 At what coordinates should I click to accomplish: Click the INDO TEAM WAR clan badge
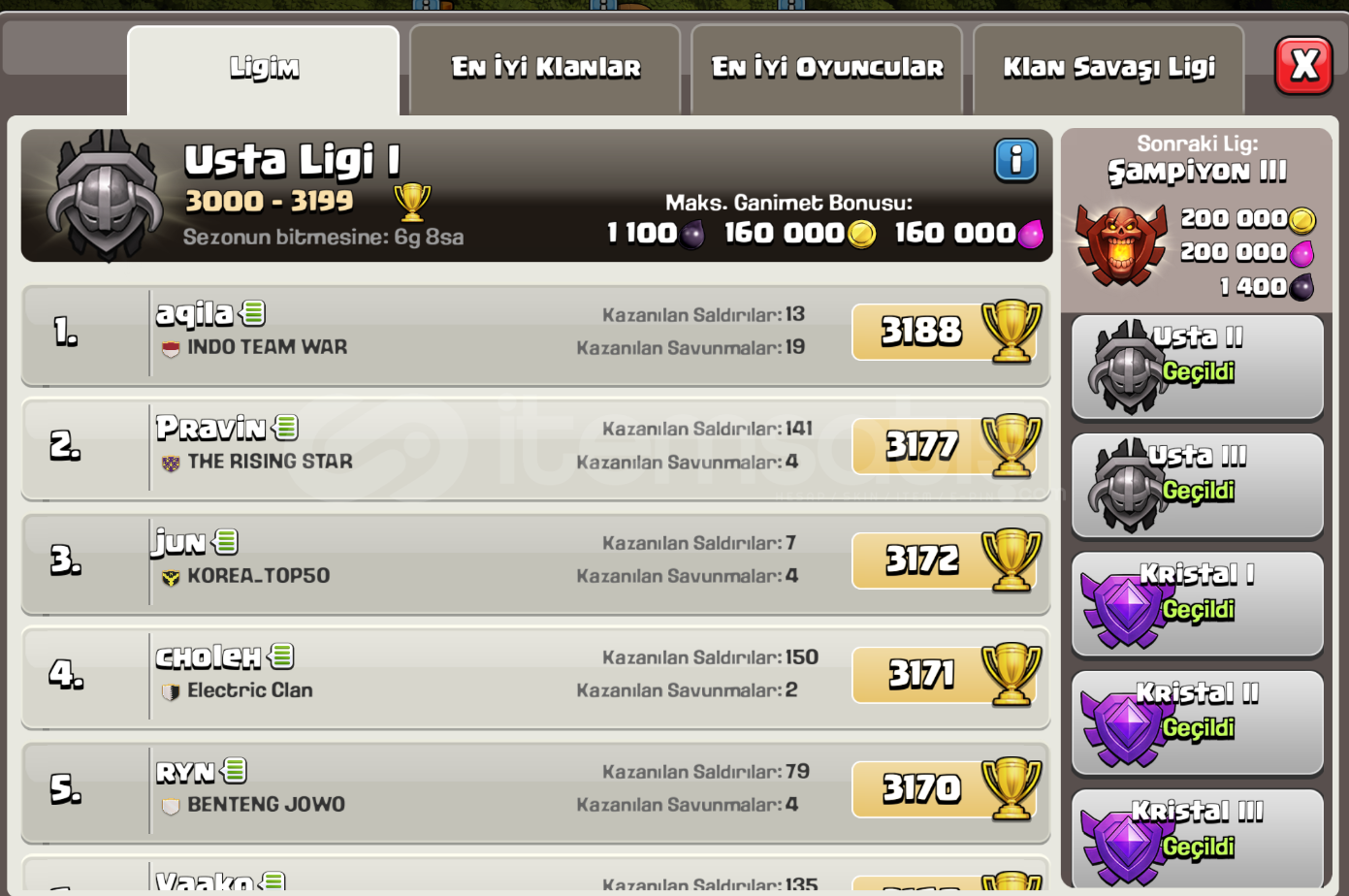coord(171,348)
